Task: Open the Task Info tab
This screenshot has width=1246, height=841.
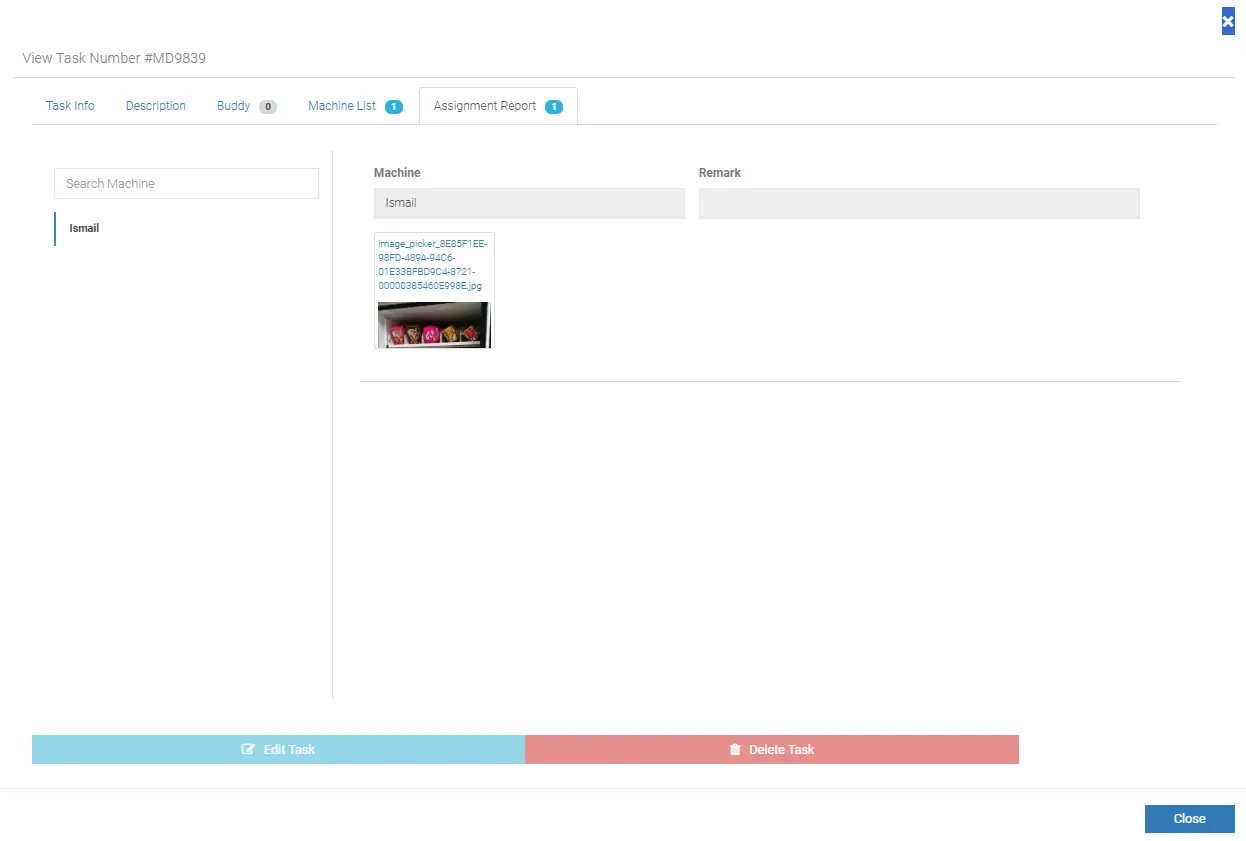Action: pyautogui.click(x=69, y=105)
